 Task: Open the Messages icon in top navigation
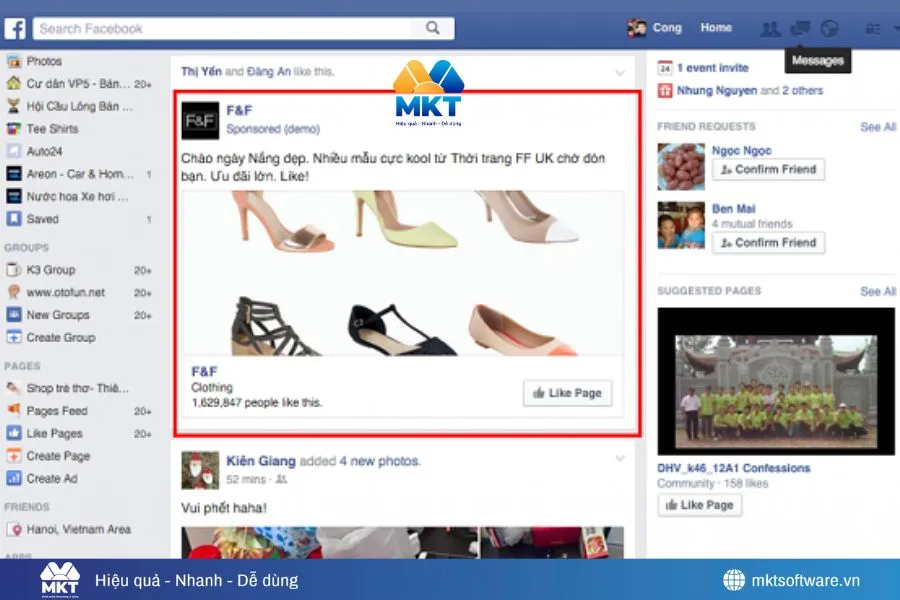pos(799,28)
